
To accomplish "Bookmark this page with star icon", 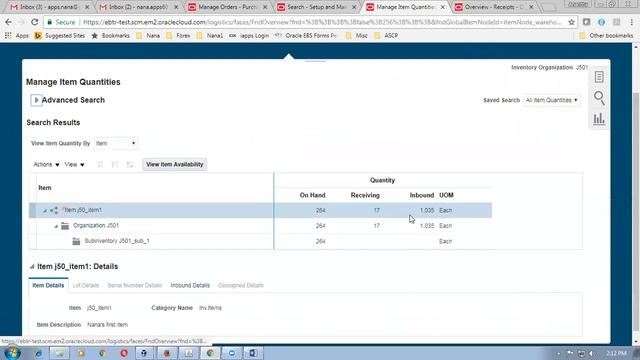I will pyautogui.click(x=571, y=22).
